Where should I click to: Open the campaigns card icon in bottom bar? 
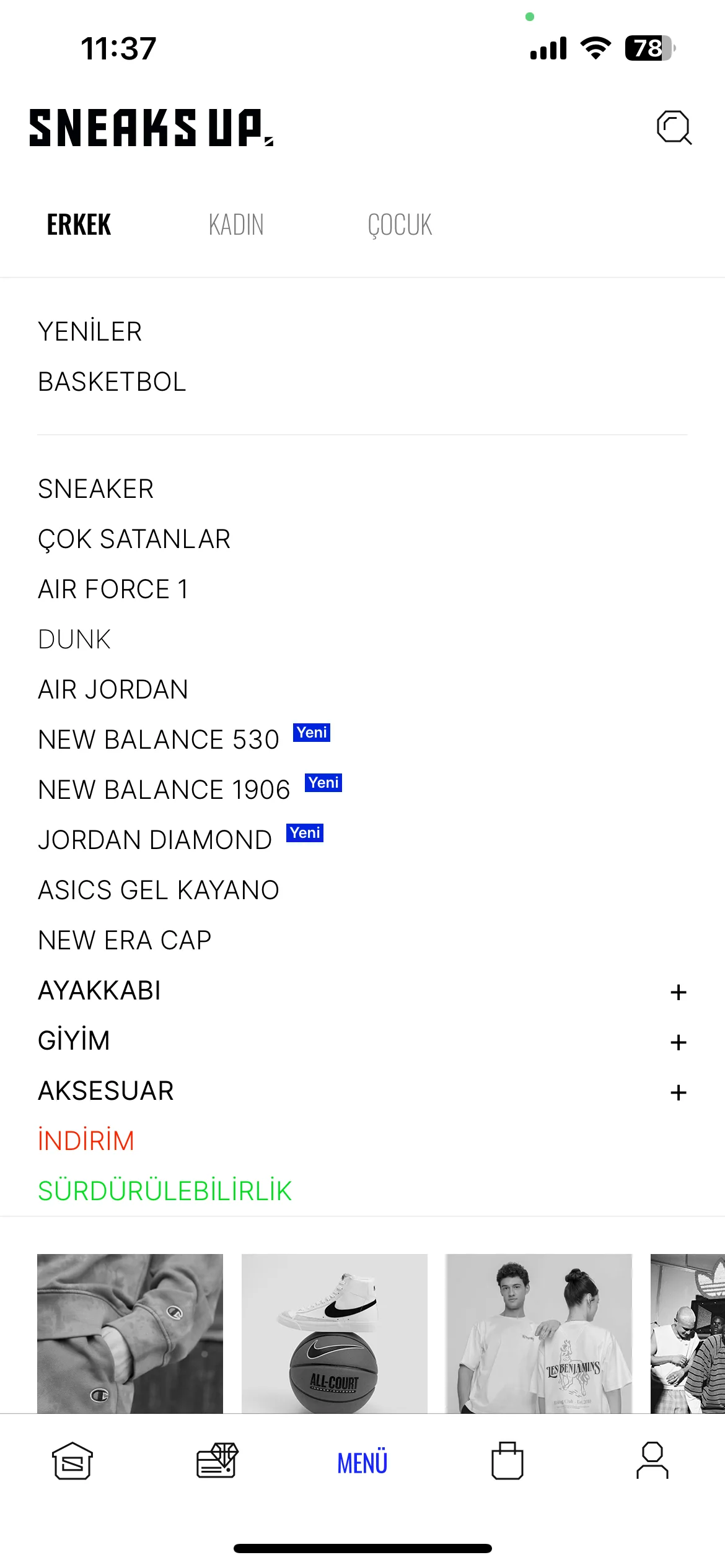[x=217, y=1460]
